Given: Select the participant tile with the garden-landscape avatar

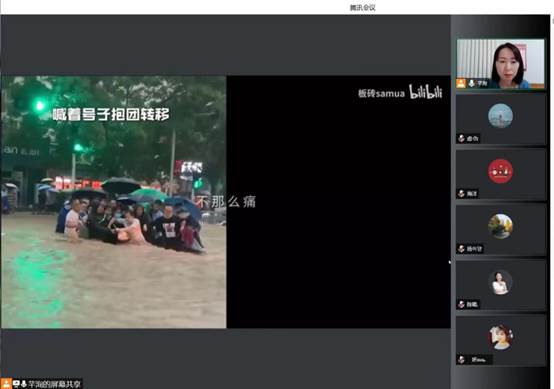Looking at the screenshot, I should click(500, 230).
